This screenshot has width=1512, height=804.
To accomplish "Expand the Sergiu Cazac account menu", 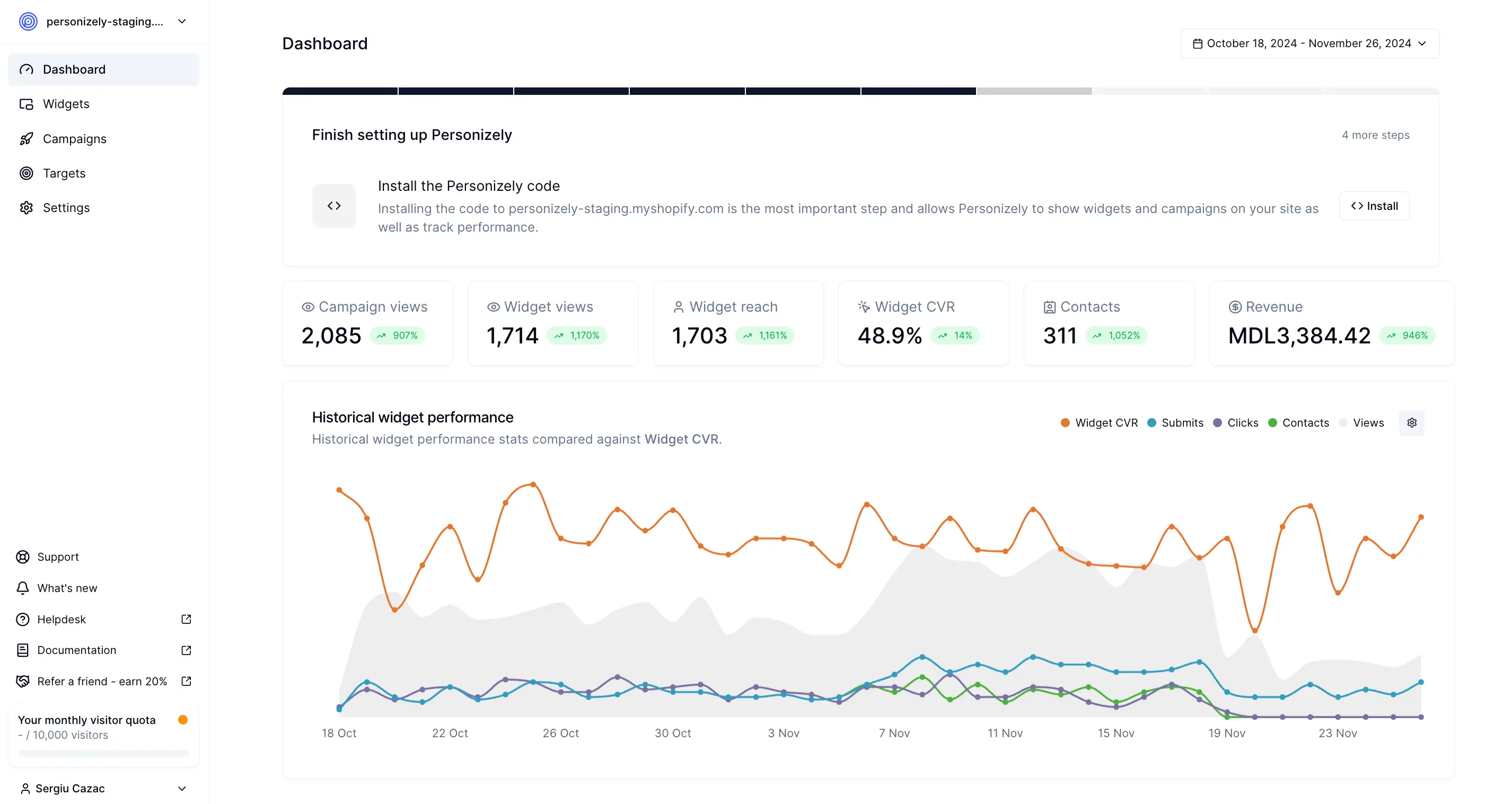I will [x=103, y=788].
